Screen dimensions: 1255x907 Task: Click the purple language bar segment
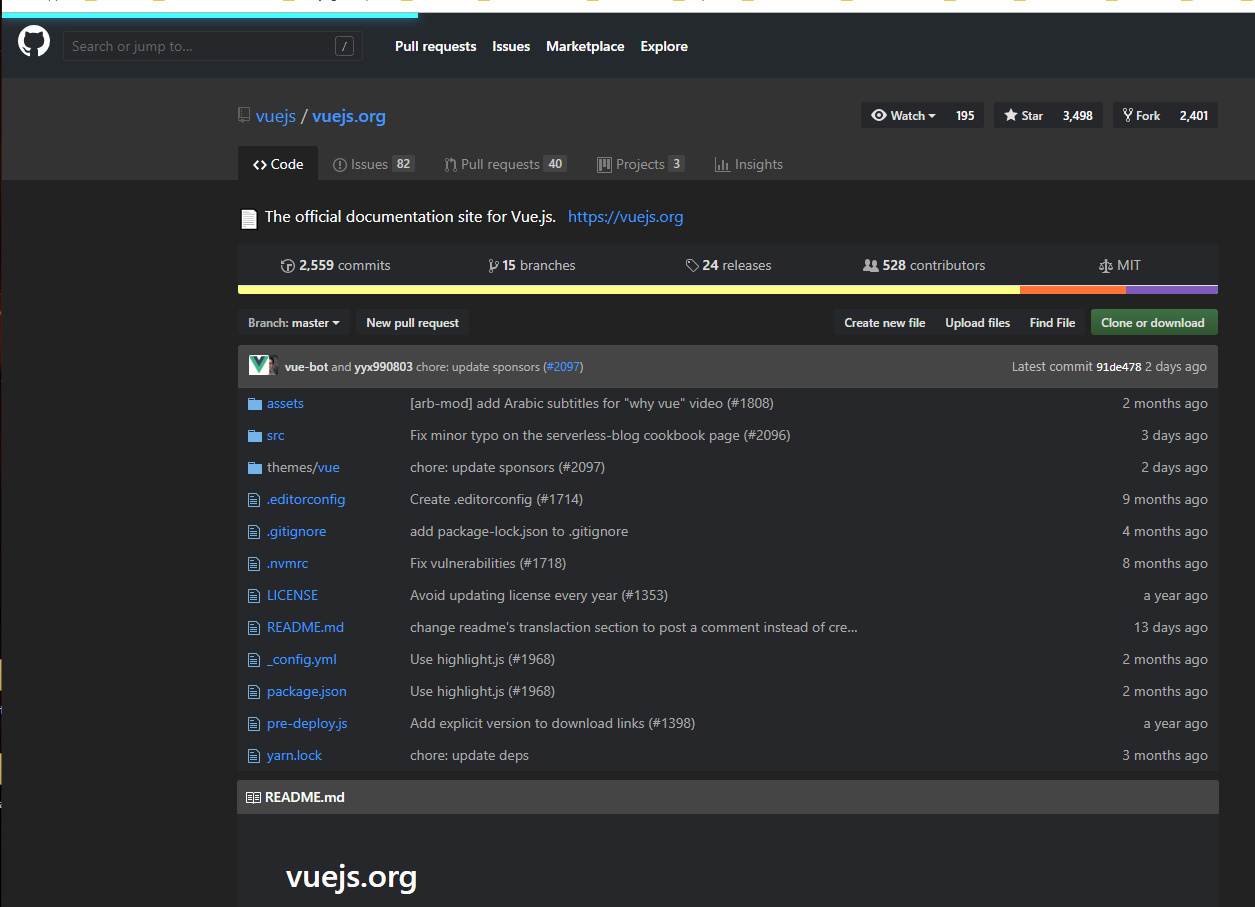(x=1172, y=289)
